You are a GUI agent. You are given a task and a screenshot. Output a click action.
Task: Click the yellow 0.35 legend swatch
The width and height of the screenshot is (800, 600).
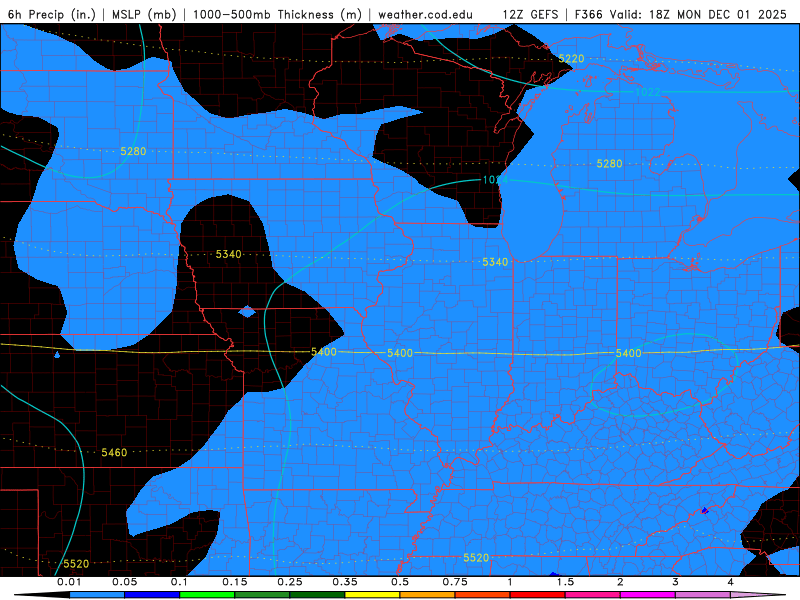point(372,595)
